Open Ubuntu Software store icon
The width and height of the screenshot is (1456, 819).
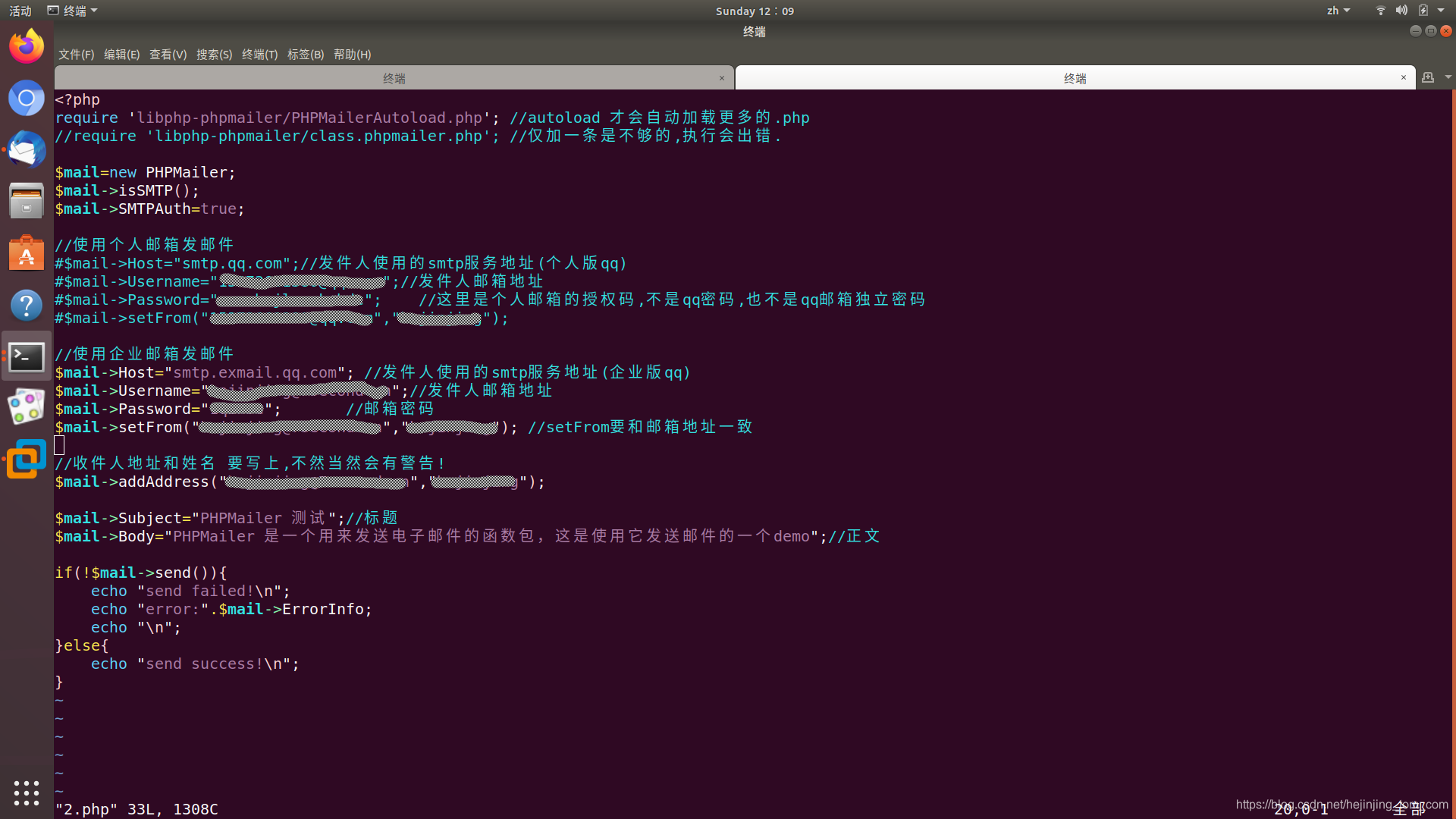point(27,253)
